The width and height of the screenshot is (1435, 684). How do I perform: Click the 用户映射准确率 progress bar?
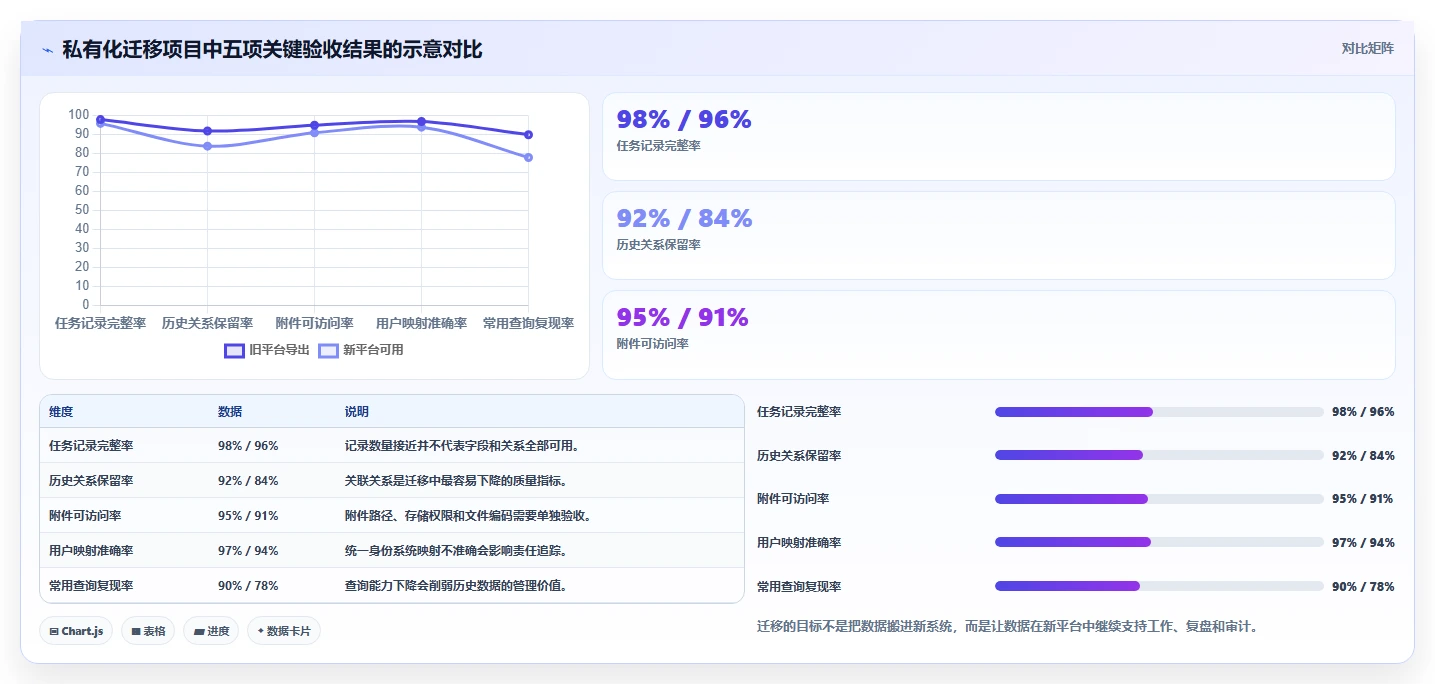pos(1159,542)
